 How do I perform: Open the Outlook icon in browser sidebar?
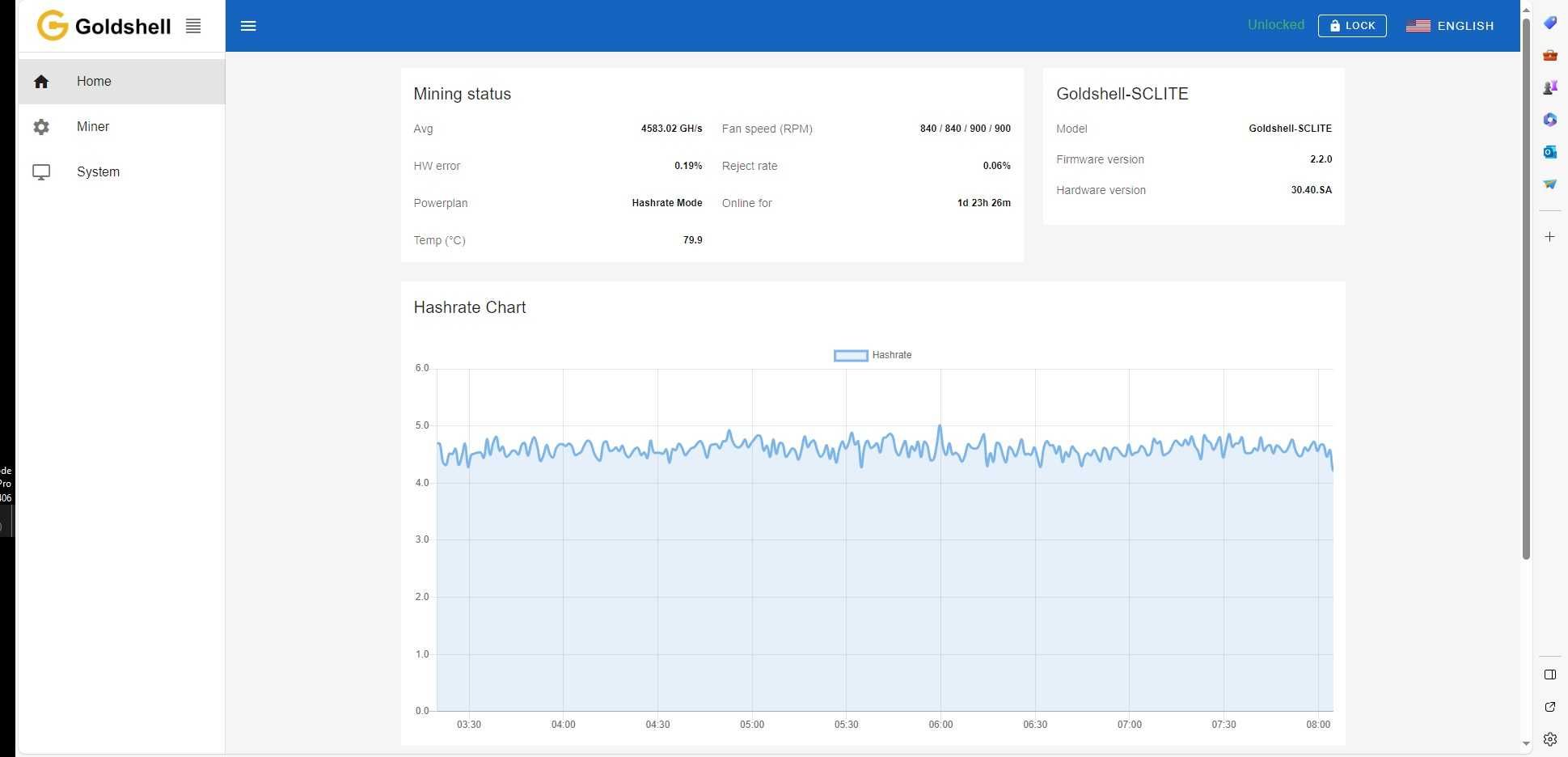click(x=1549, y=152)
